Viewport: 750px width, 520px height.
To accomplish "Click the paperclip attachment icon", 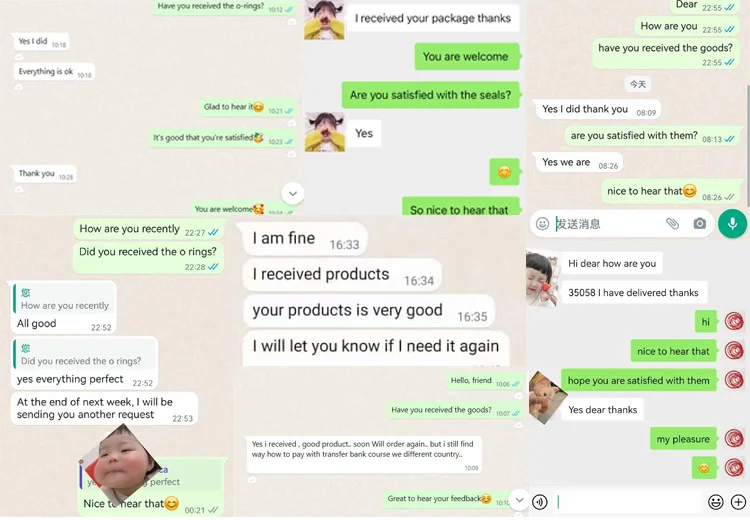I will click(673, 223).
